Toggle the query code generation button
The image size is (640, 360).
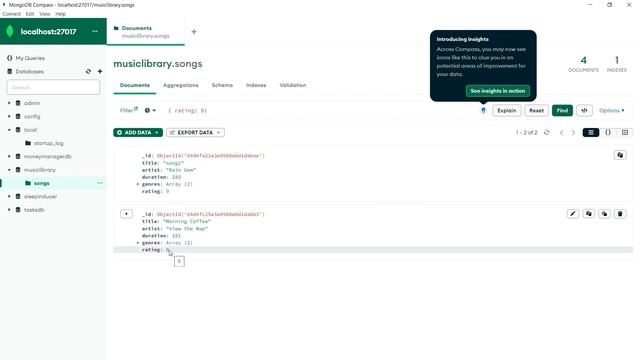(584, 111)
